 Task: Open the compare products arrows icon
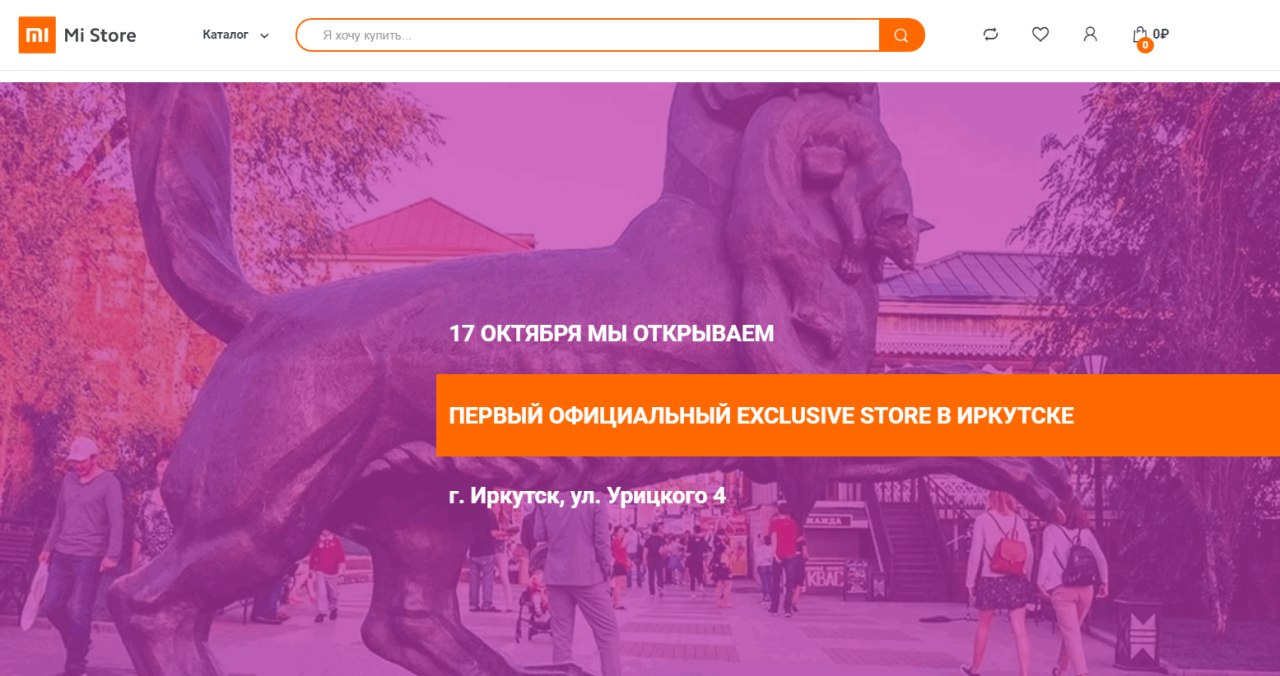(x=990, y=34)
